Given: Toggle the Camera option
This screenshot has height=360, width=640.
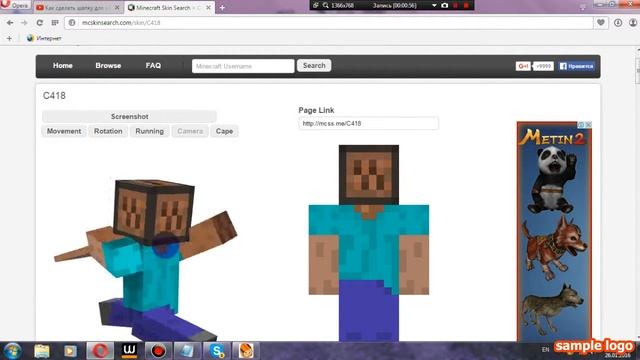Looking at the screenshot, I should click(x=190, y=131).
